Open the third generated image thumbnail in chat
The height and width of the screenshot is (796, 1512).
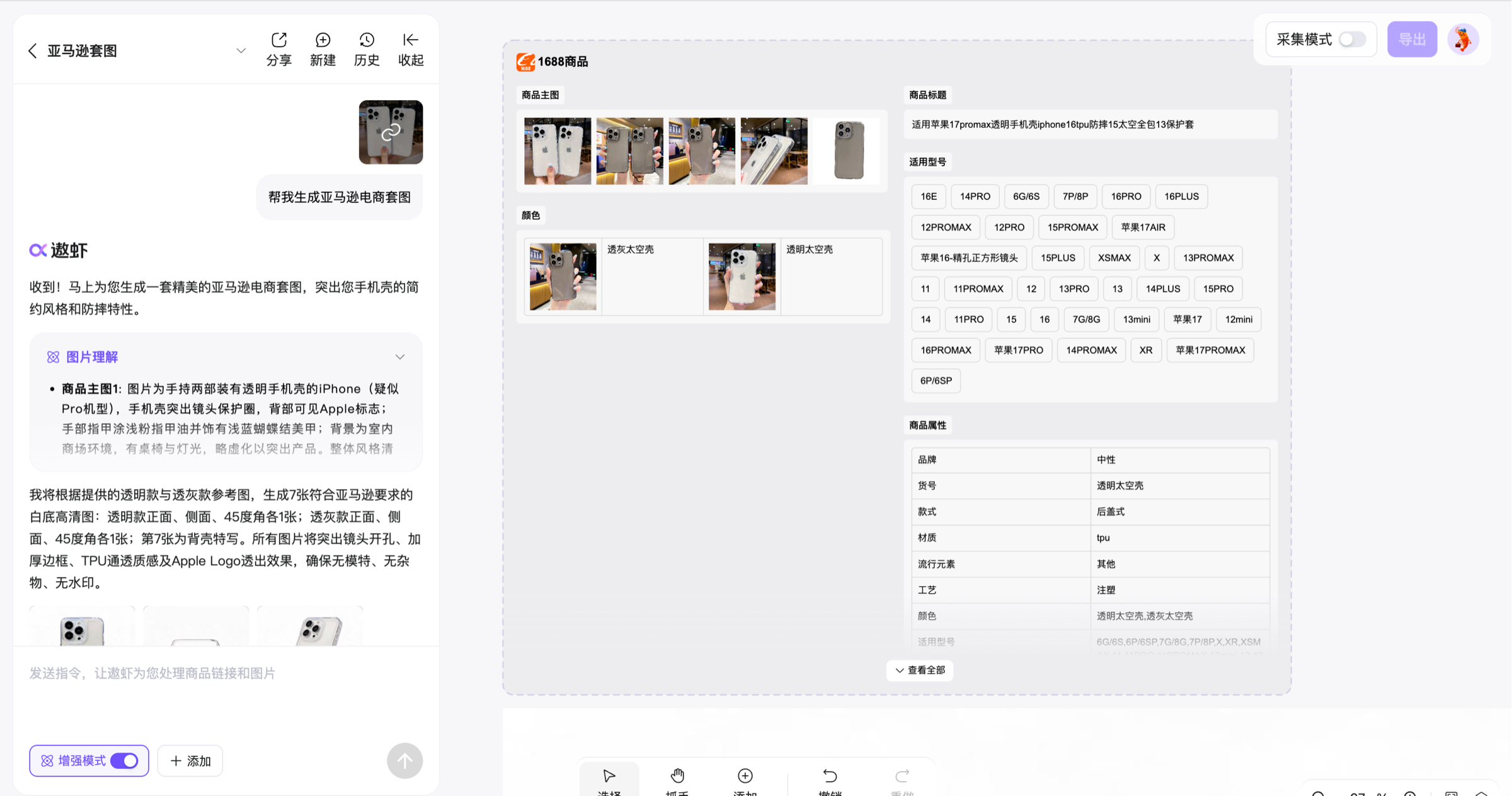[310, 626]
